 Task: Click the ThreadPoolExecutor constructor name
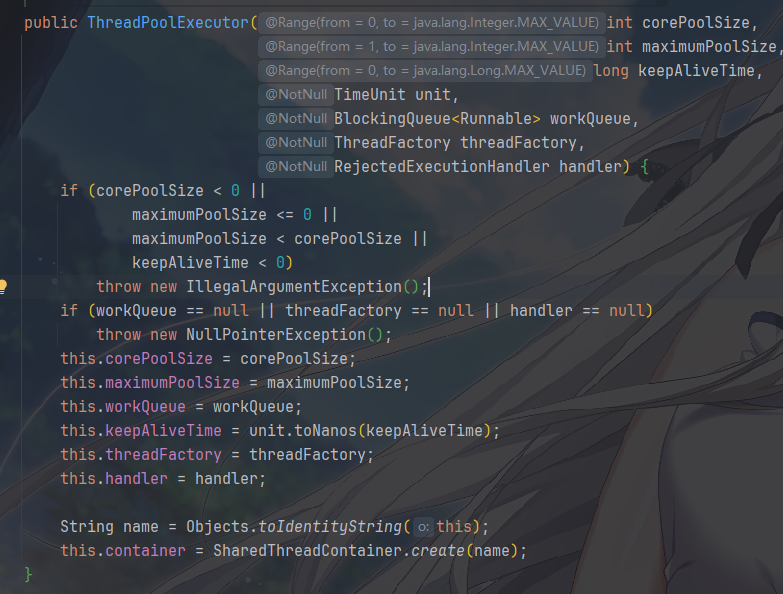(x=168, y=23)
